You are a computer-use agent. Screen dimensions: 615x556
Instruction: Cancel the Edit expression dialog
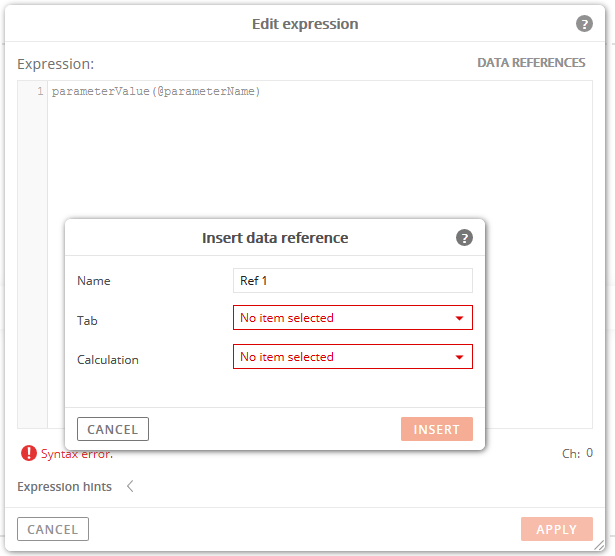pyautogui.click(x=53, y=529)
